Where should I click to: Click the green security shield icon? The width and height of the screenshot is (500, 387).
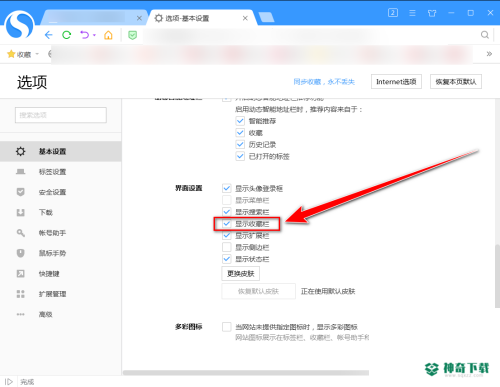[x=132, y=35]
